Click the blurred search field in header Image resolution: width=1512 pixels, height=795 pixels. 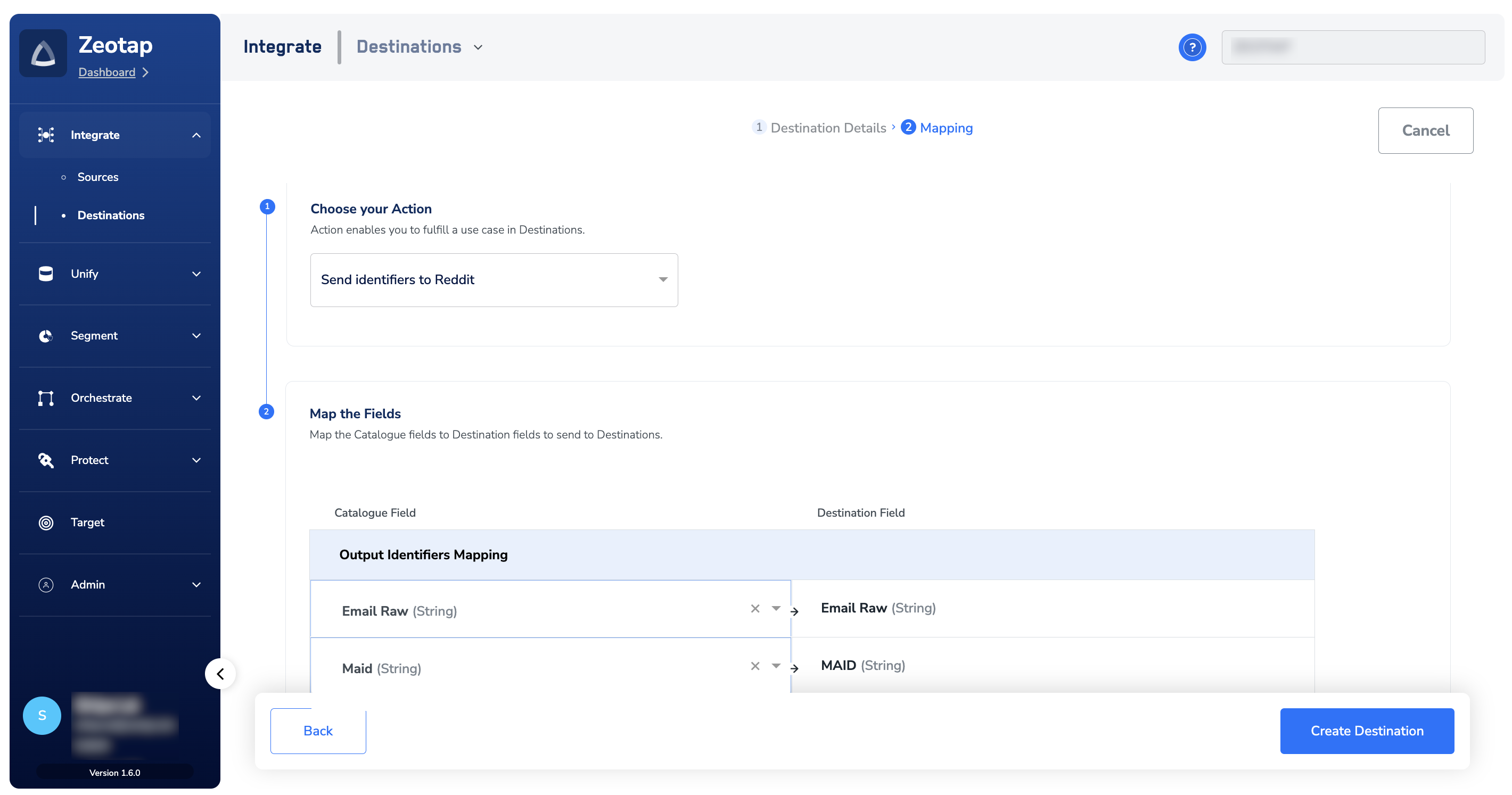[1353, 47]
